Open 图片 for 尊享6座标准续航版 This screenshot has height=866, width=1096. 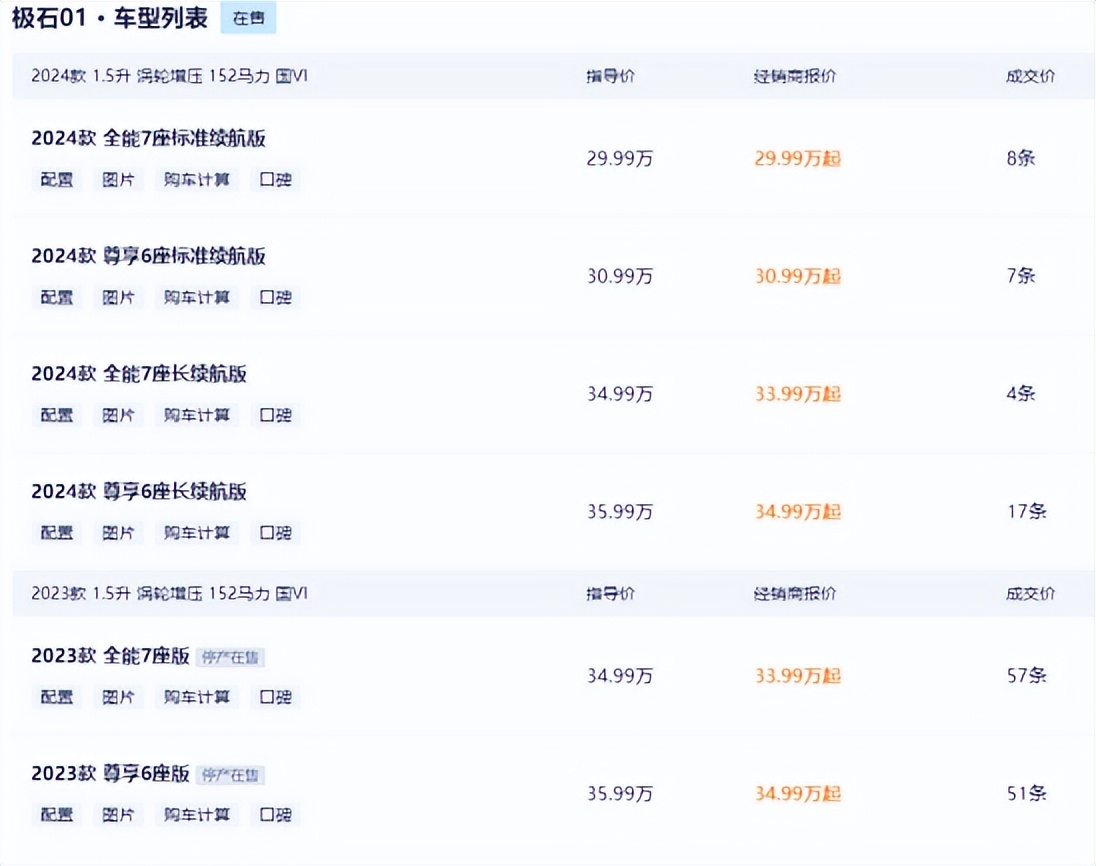click(x=118, y=297)
